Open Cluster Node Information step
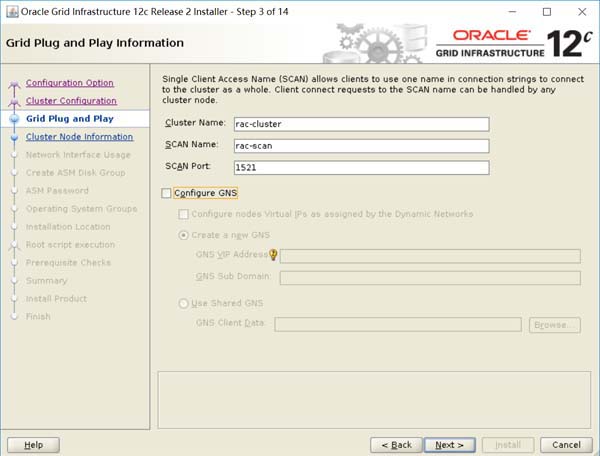The height and width of the screenshot is (456, 600). pyautogui.click(x=80, y=137)
